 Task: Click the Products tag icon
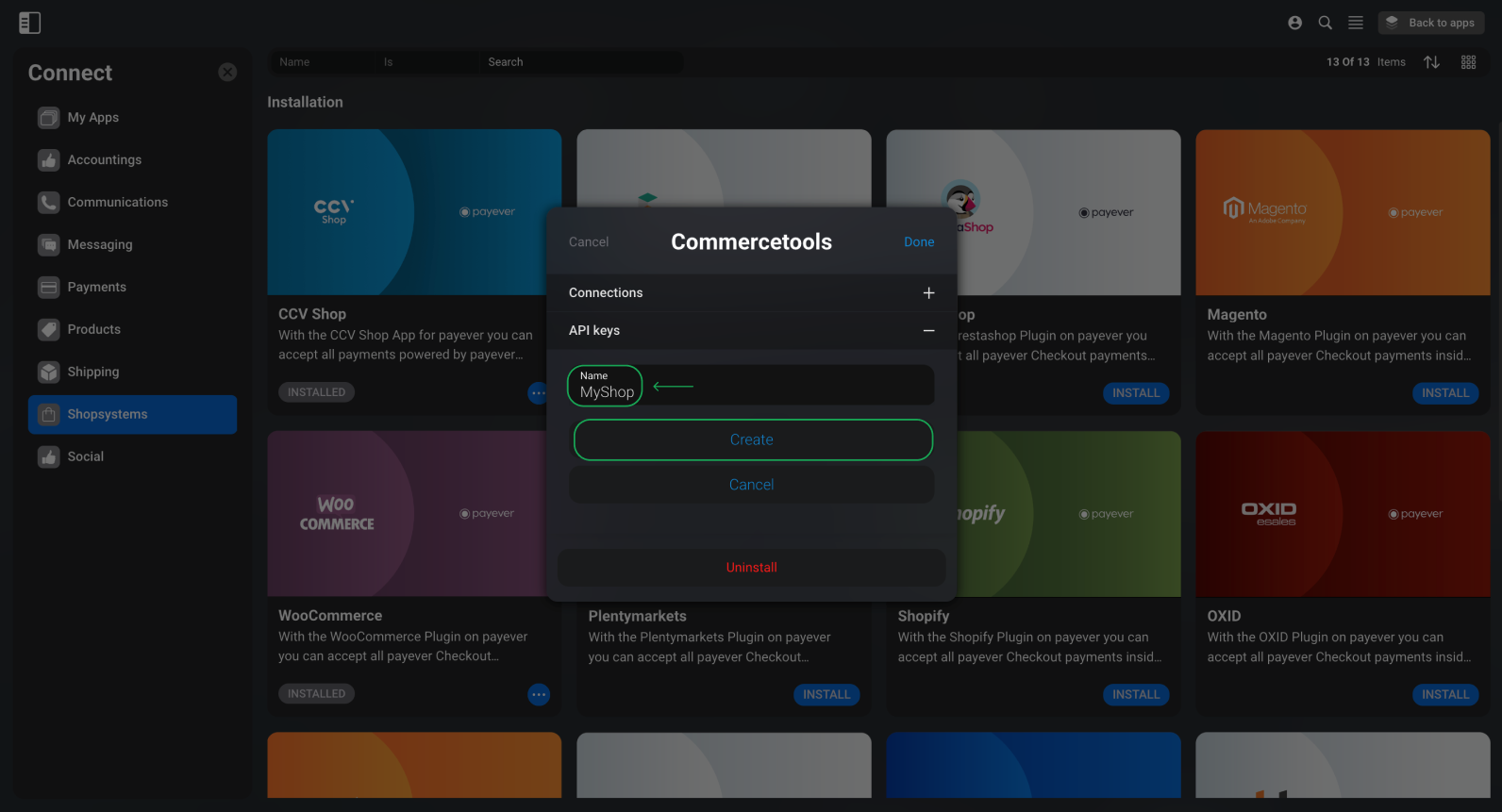[x=48, y=330]
